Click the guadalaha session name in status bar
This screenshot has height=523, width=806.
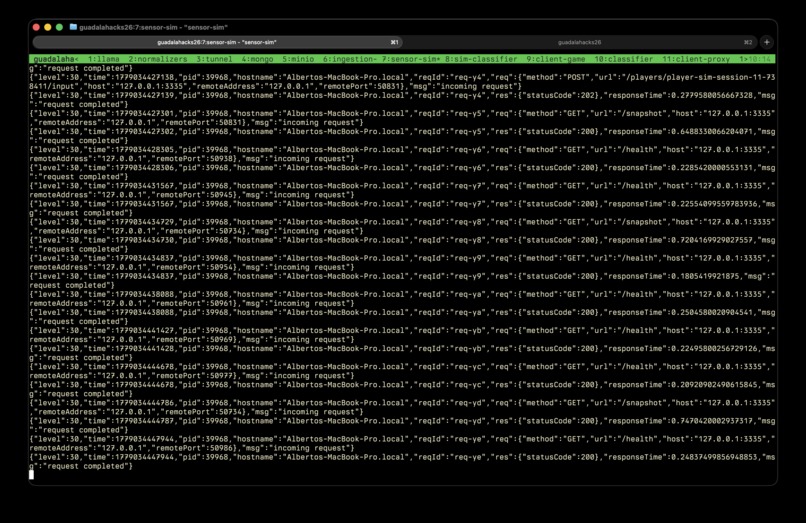click(56, 59)
